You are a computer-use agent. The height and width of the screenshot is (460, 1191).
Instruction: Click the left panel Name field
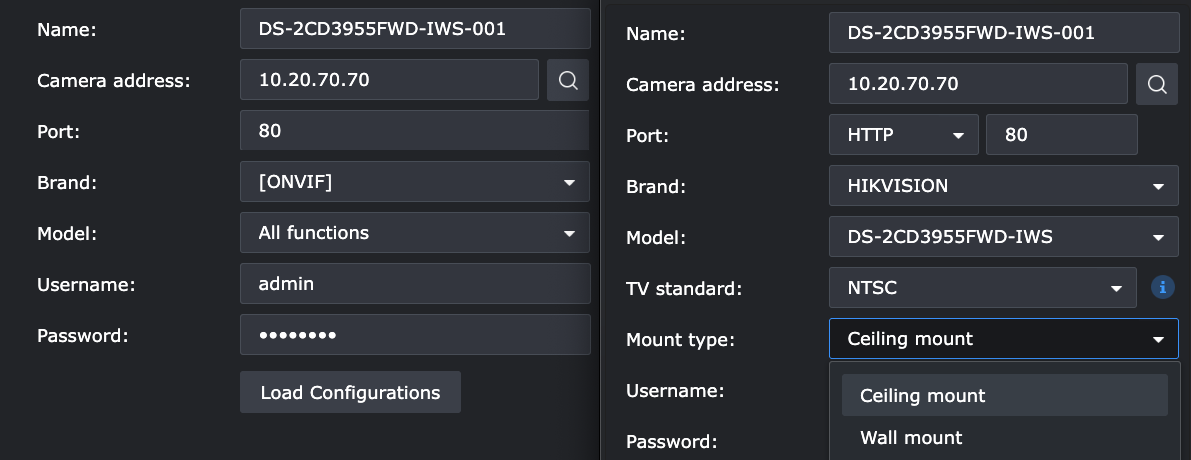click(x=415, y=29)
